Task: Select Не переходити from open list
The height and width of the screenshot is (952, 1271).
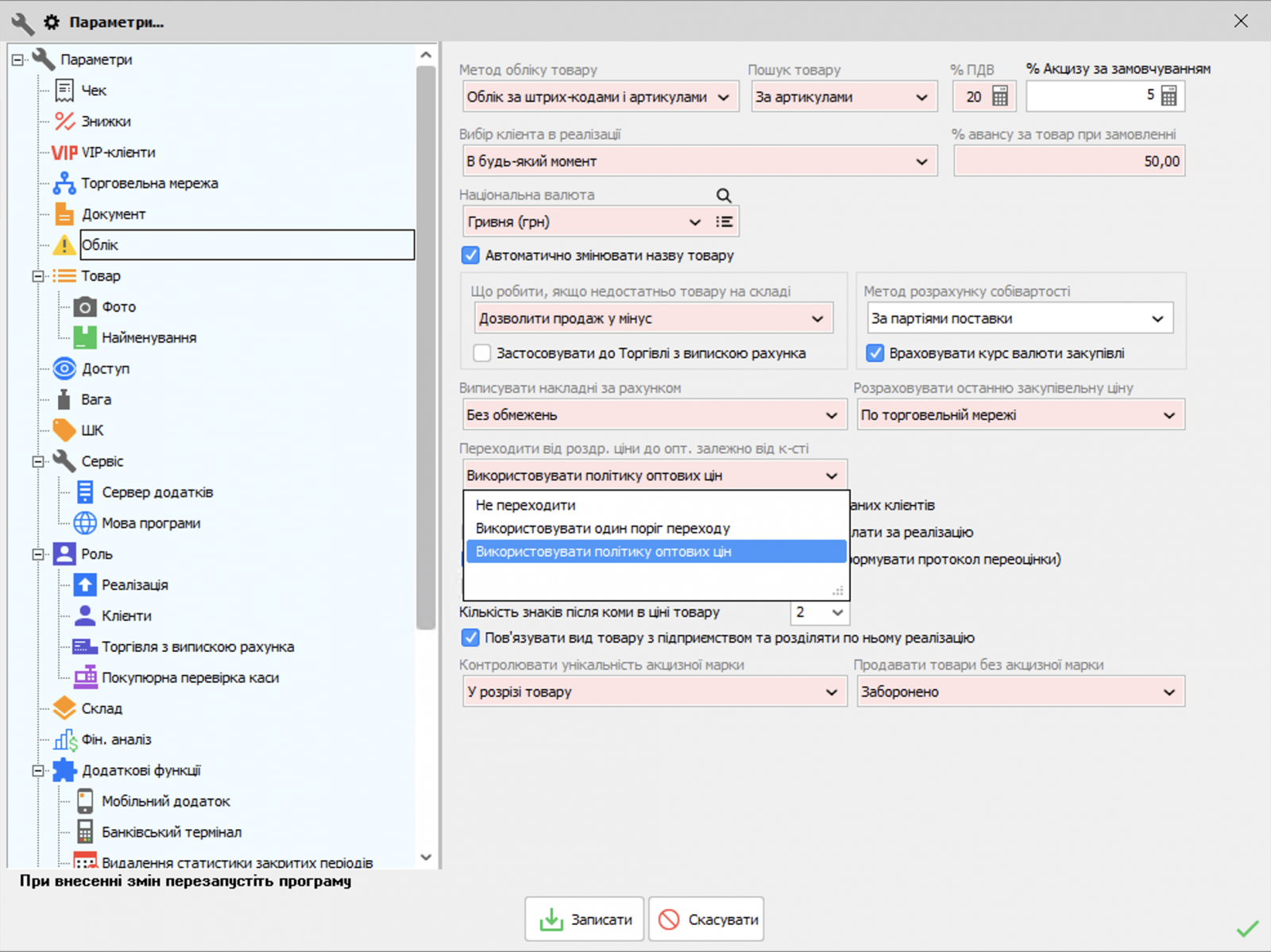Action: [x=525, y=504]
